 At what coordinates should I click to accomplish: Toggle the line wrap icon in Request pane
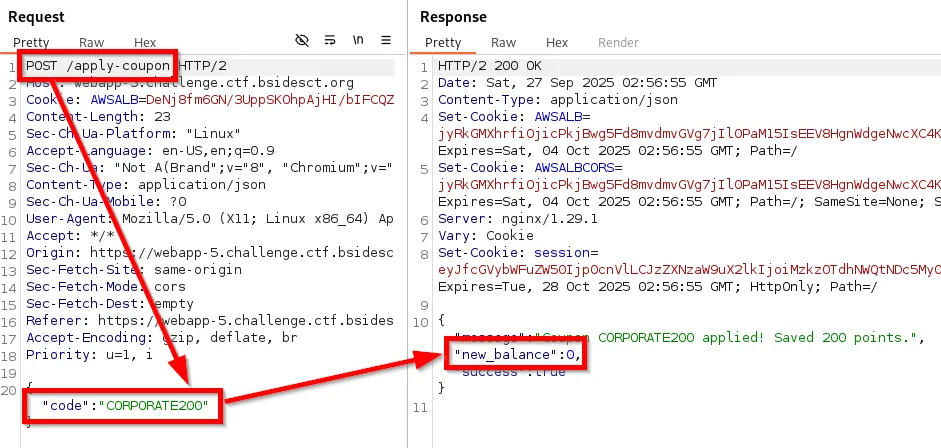click(x=330, y=41)
